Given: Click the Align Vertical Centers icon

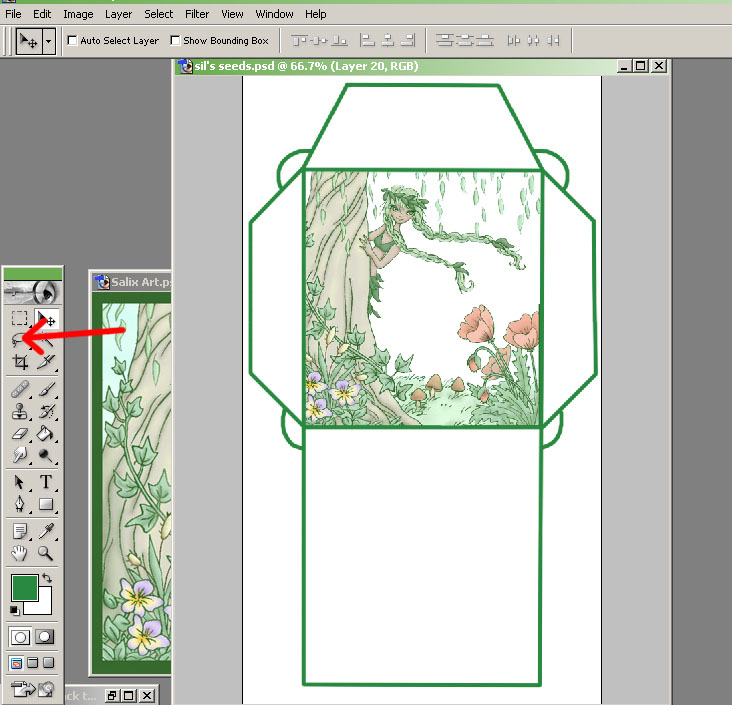Looking at the screenshot, I should point(319,41).
